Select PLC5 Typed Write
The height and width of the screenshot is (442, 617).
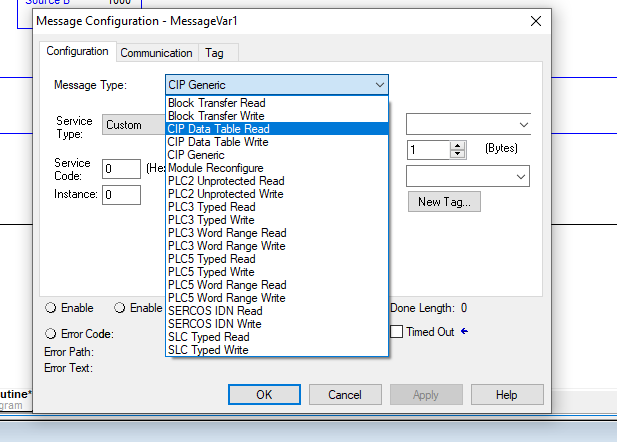coord(277,272)
